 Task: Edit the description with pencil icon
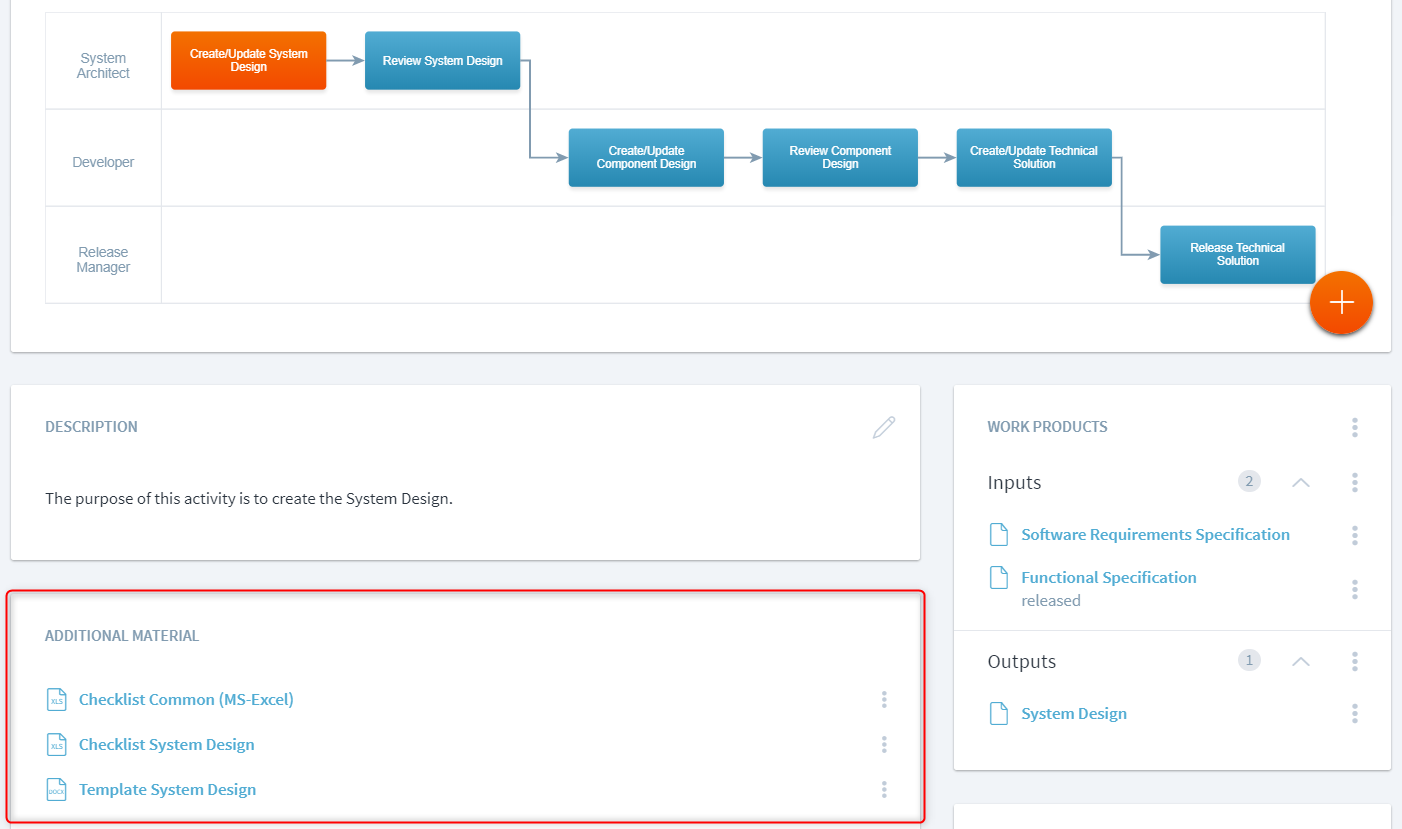883,428
